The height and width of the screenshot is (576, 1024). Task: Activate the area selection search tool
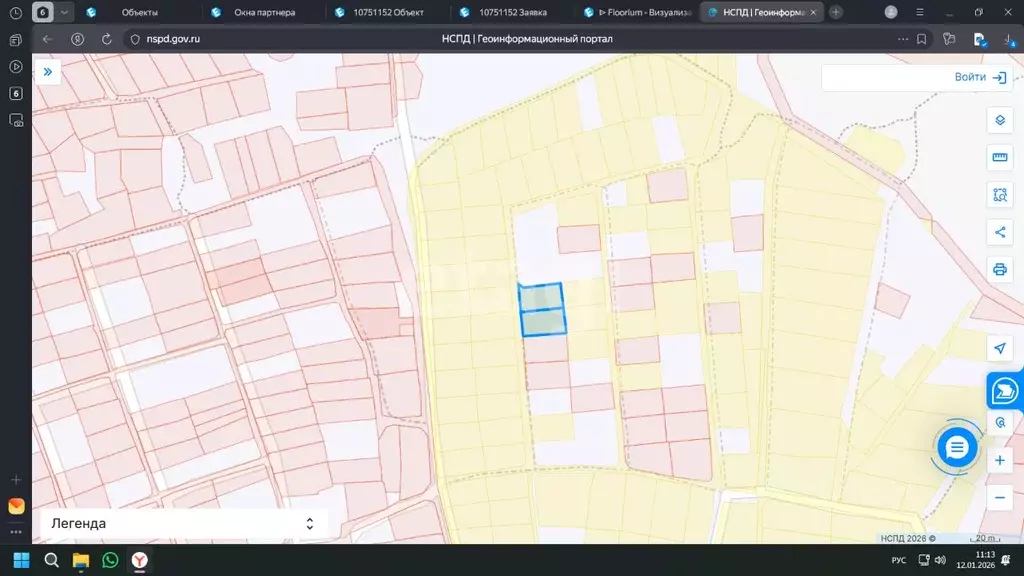pos(999,195)
